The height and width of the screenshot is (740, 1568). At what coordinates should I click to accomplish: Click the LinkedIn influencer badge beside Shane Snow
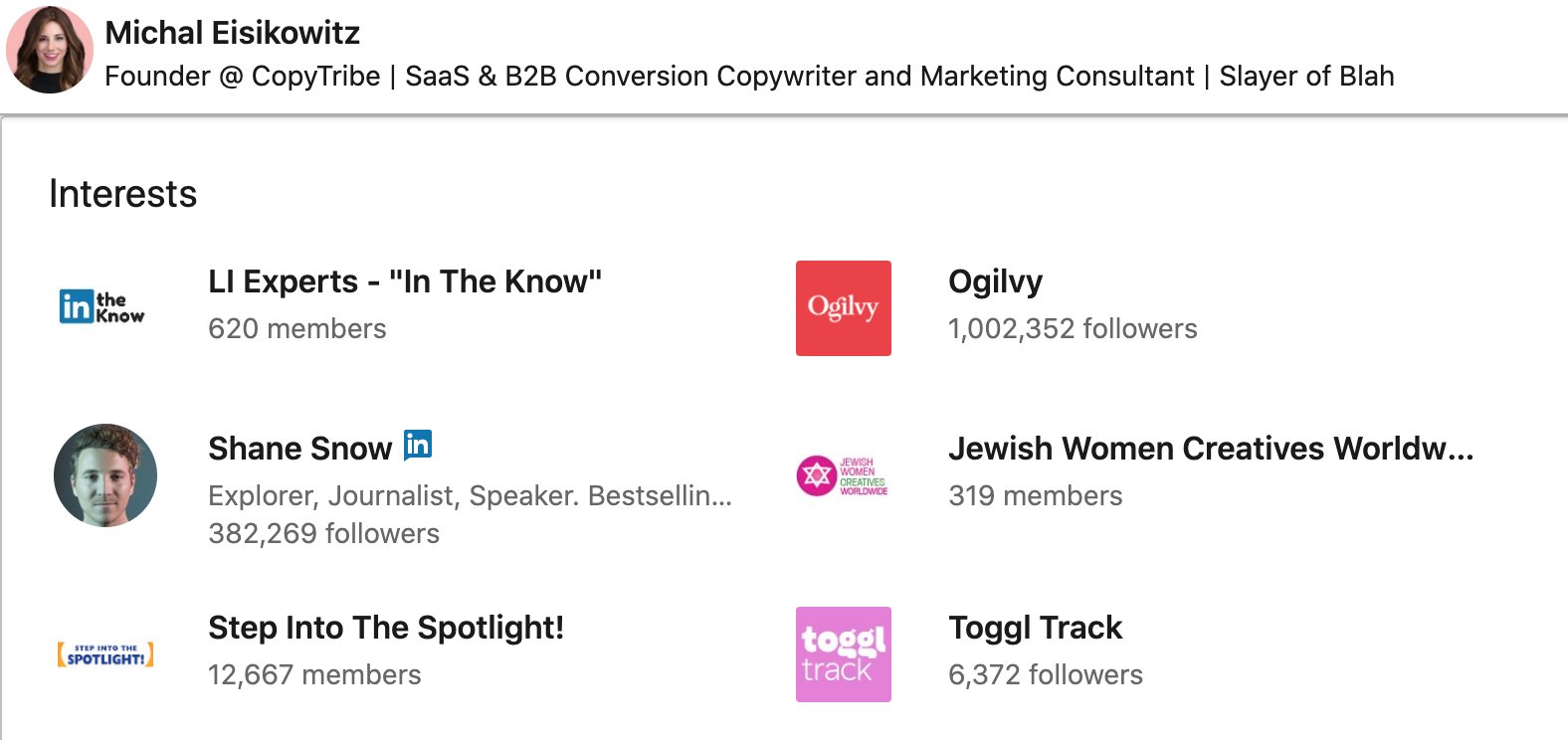[x=418, y=445]
